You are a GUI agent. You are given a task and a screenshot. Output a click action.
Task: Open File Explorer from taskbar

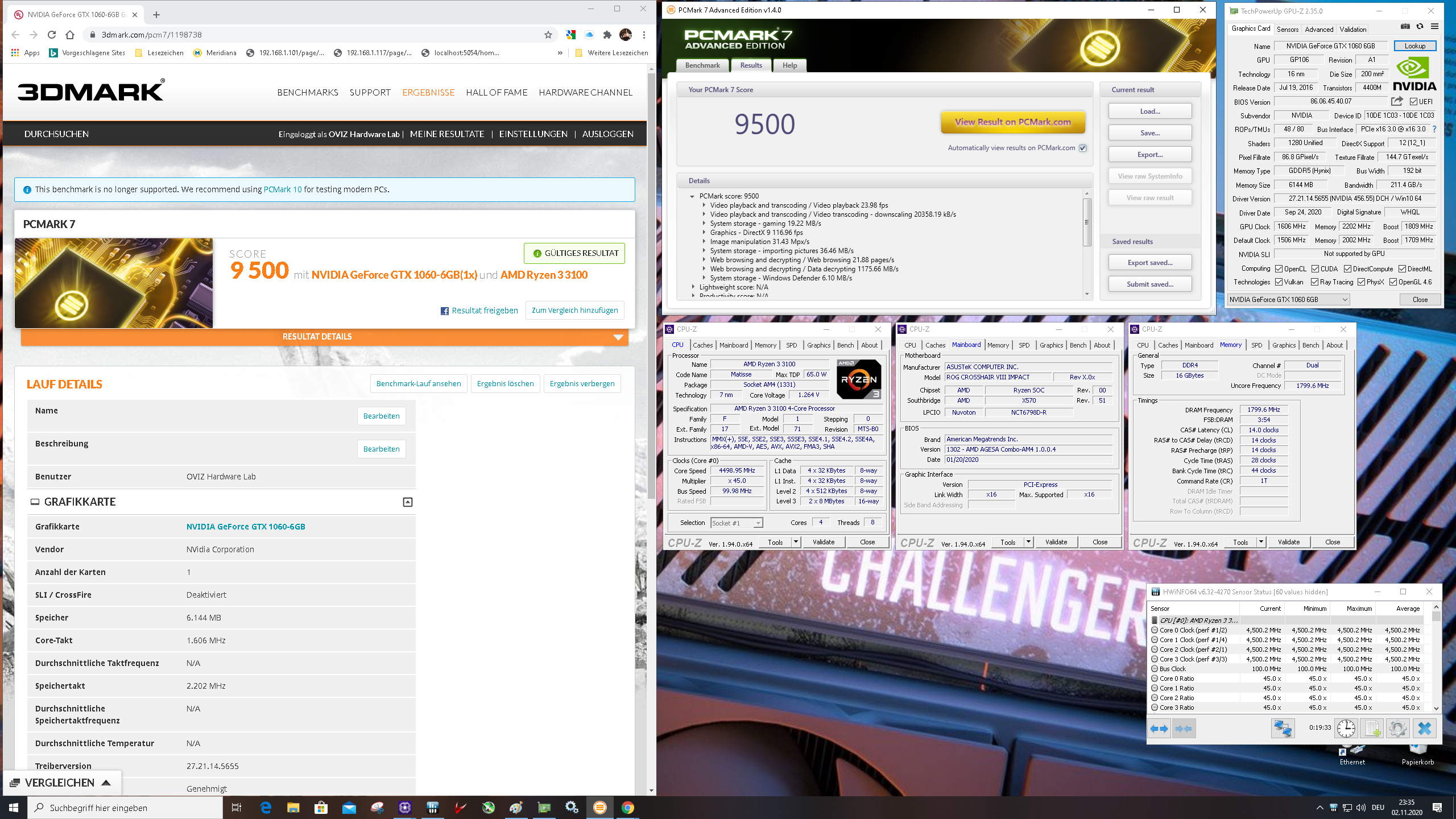pos(293,807)
